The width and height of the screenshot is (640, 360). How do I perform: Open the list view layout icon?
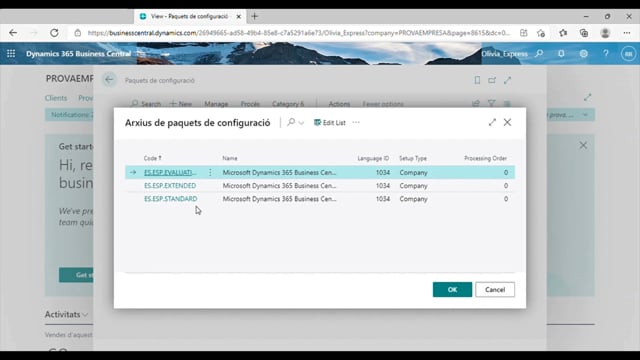pos(507,104)
